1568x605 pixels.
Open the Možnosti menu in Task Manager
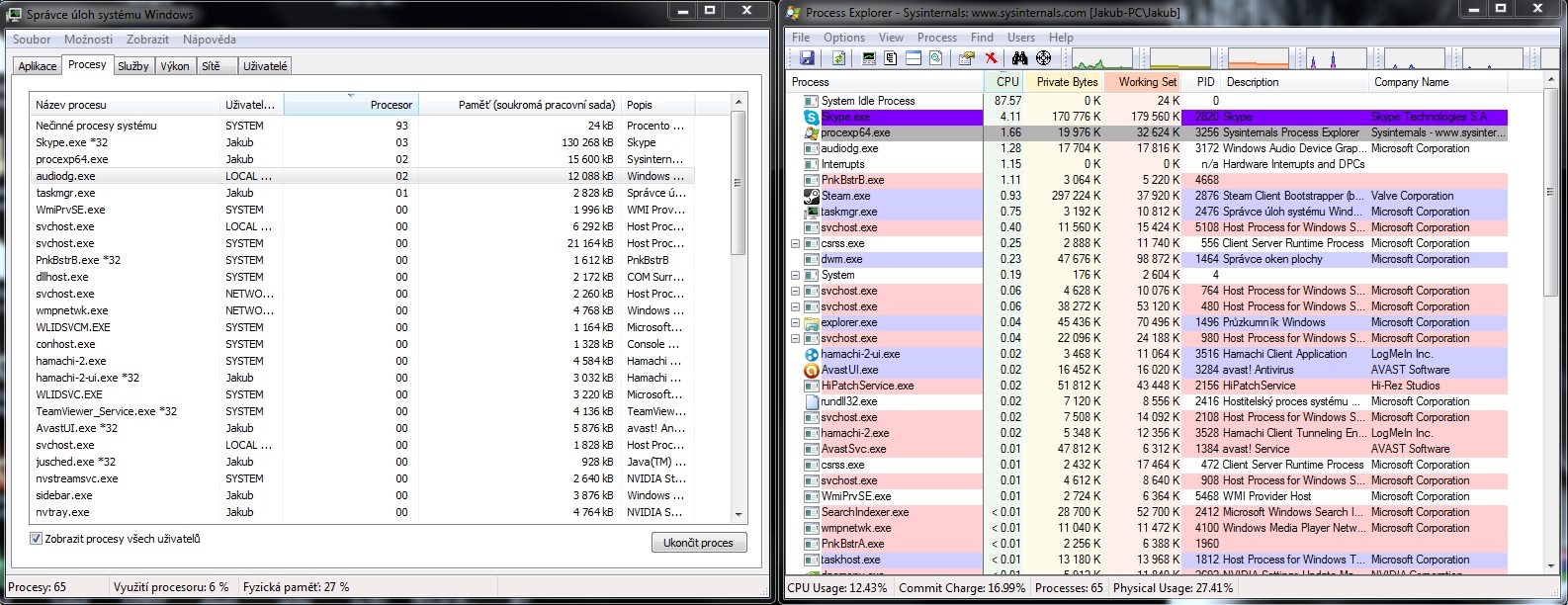pyautogui.click(x=88, y=40)
